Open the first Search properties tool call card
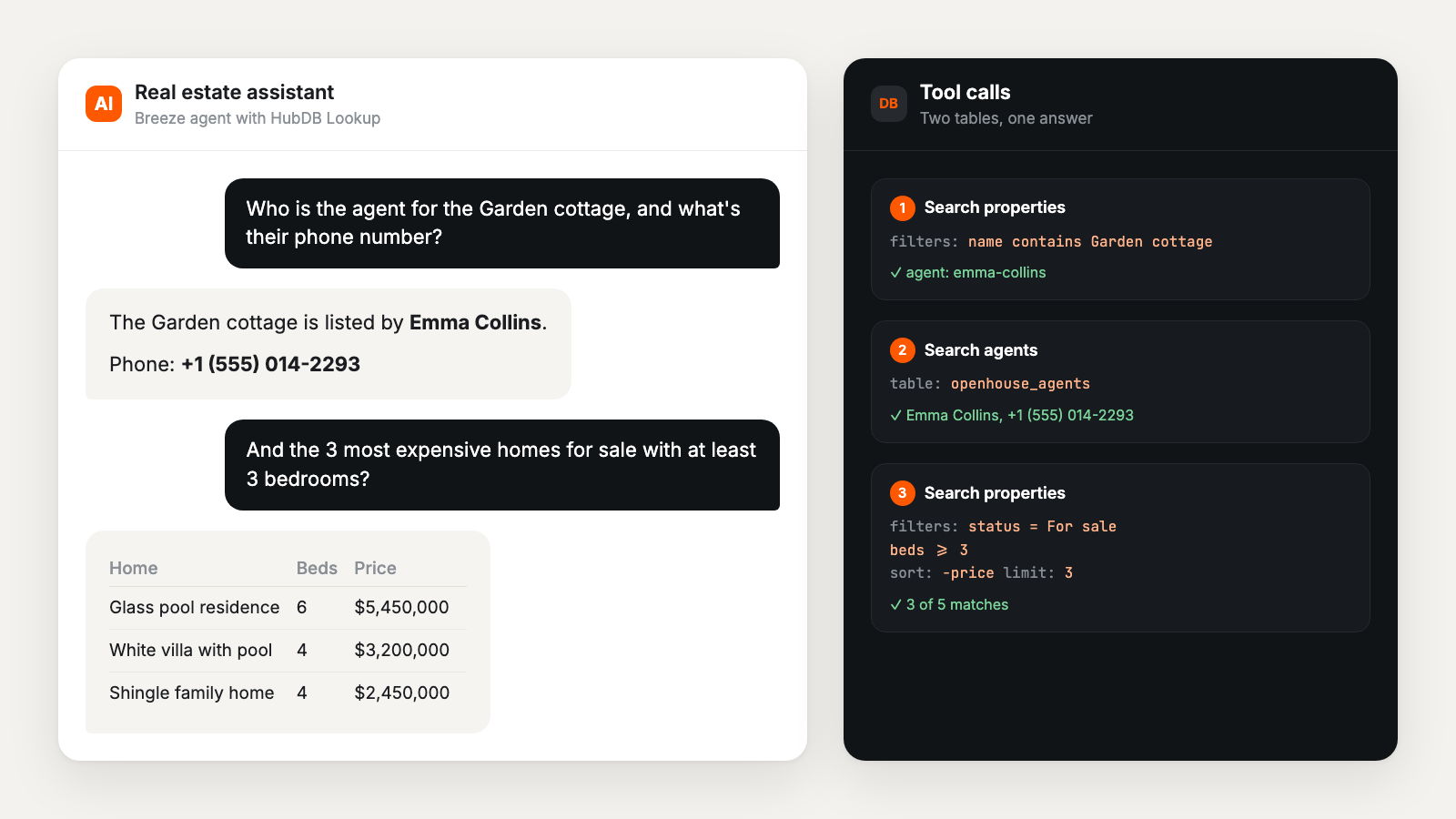Screen dimensions: 1456x819 click(x=1120, y=239)
